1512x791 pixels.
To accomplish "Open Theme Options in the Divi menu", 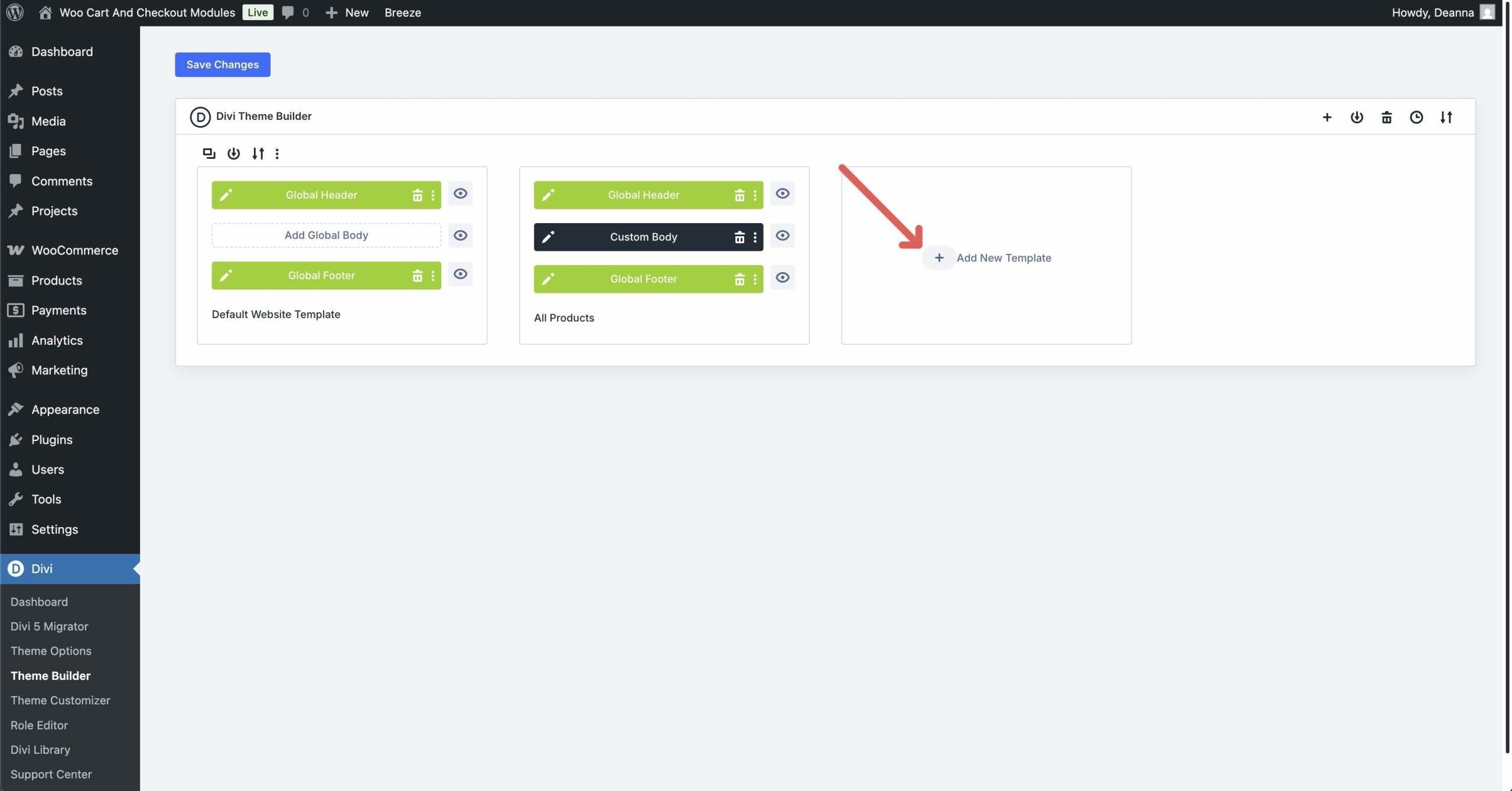I will 51,651.
